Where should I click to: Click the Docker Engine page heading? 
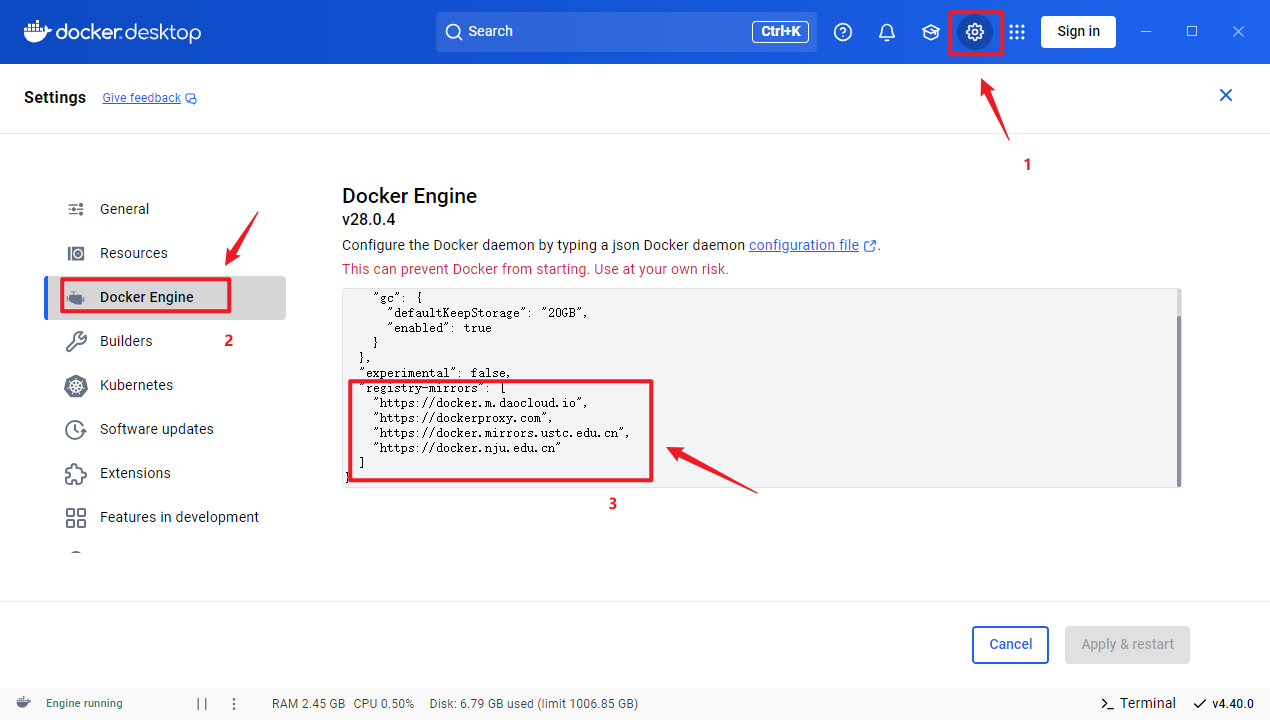(x=410, y=196)
